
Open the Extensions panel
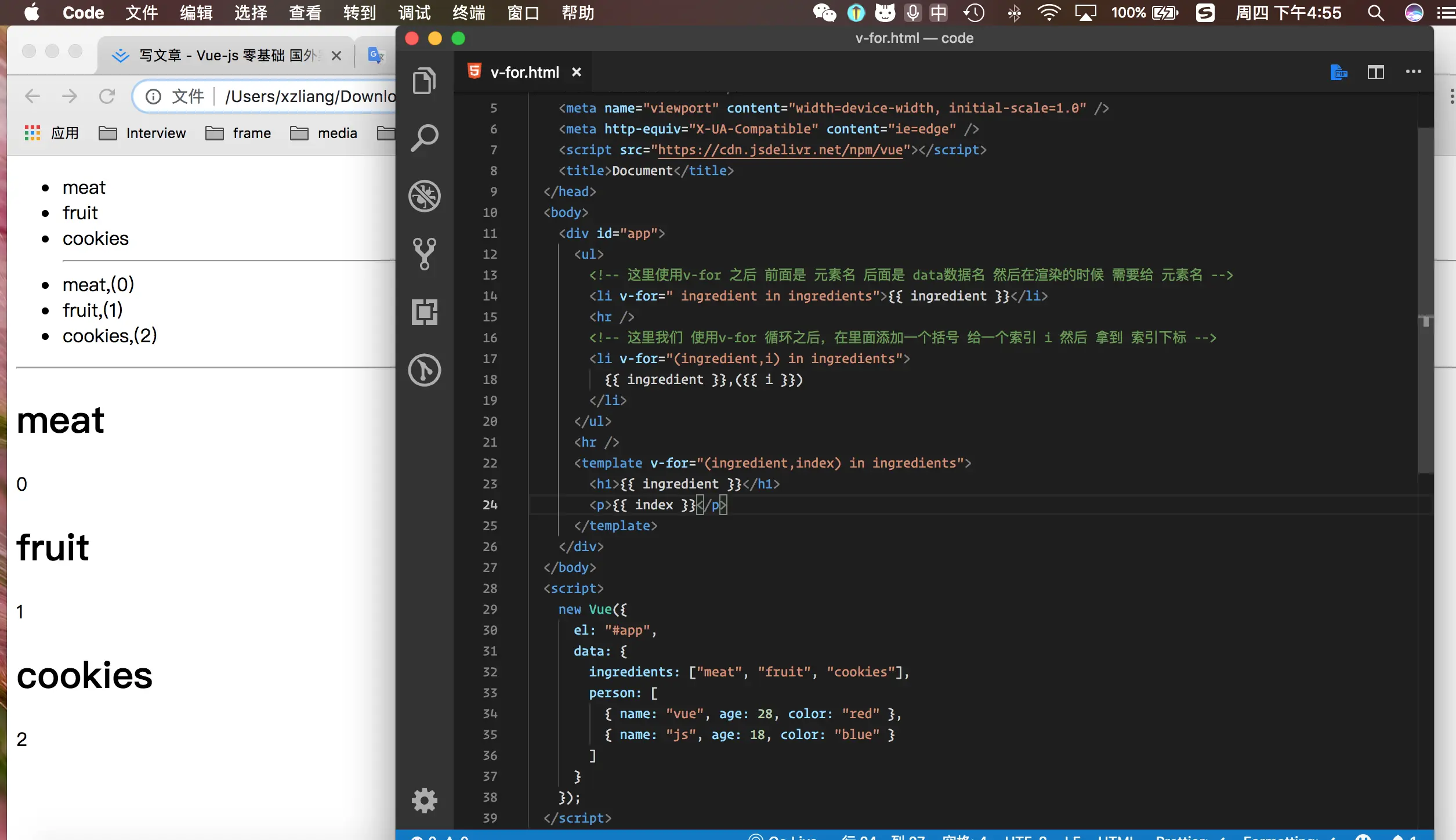(424, 312)
